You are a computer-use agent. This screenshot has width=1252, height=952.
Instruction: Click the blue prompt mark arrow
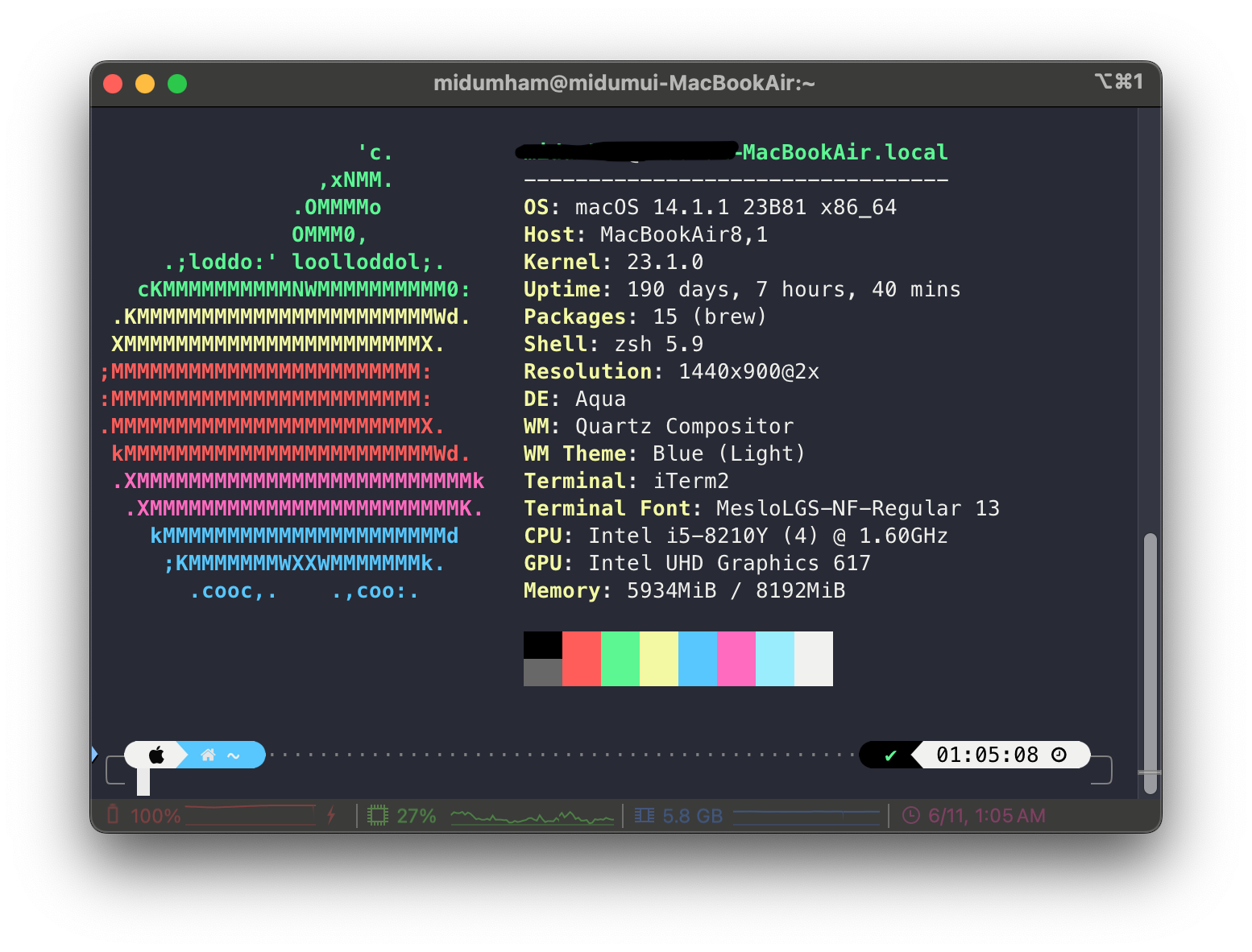click(94, 755)
